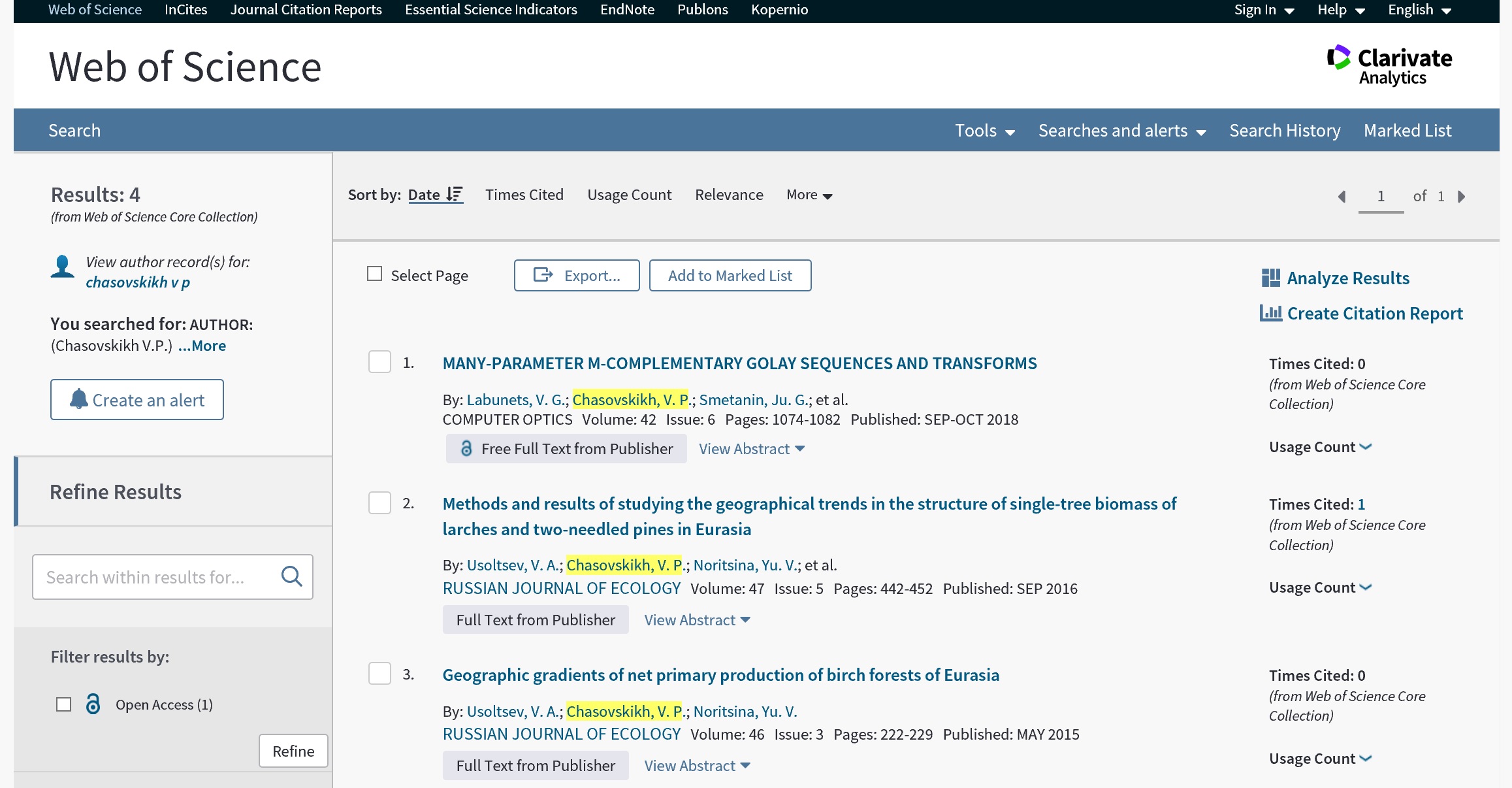The height and width of the screenshot is (788, 1512).
Task: Open the Geographic gradients birch forests article
Action: tap(720, 675)
